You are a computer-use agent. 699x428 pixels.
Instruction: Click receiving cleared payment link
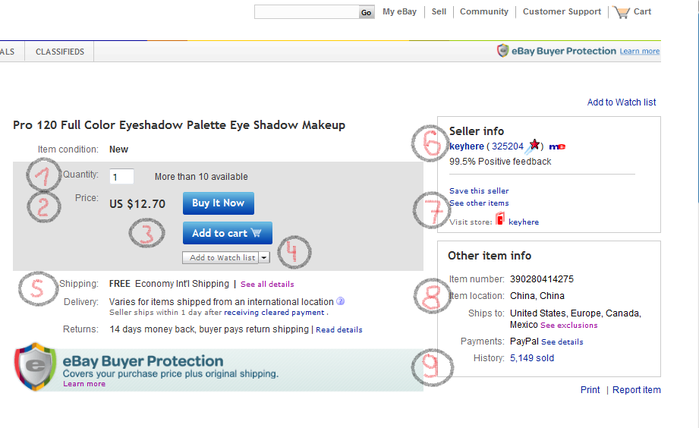tap(274, 313)
